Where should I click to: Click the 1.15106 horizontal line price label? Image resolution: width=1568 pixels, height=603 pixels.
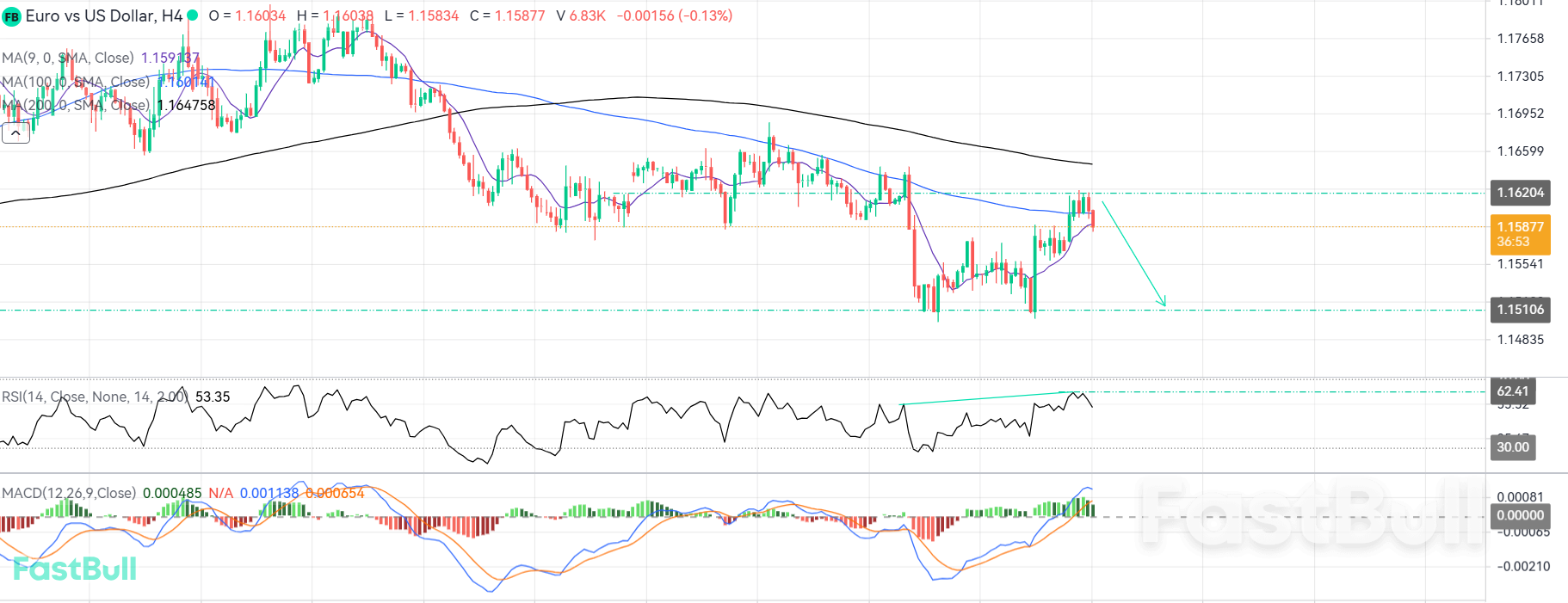coord(1520,310)
